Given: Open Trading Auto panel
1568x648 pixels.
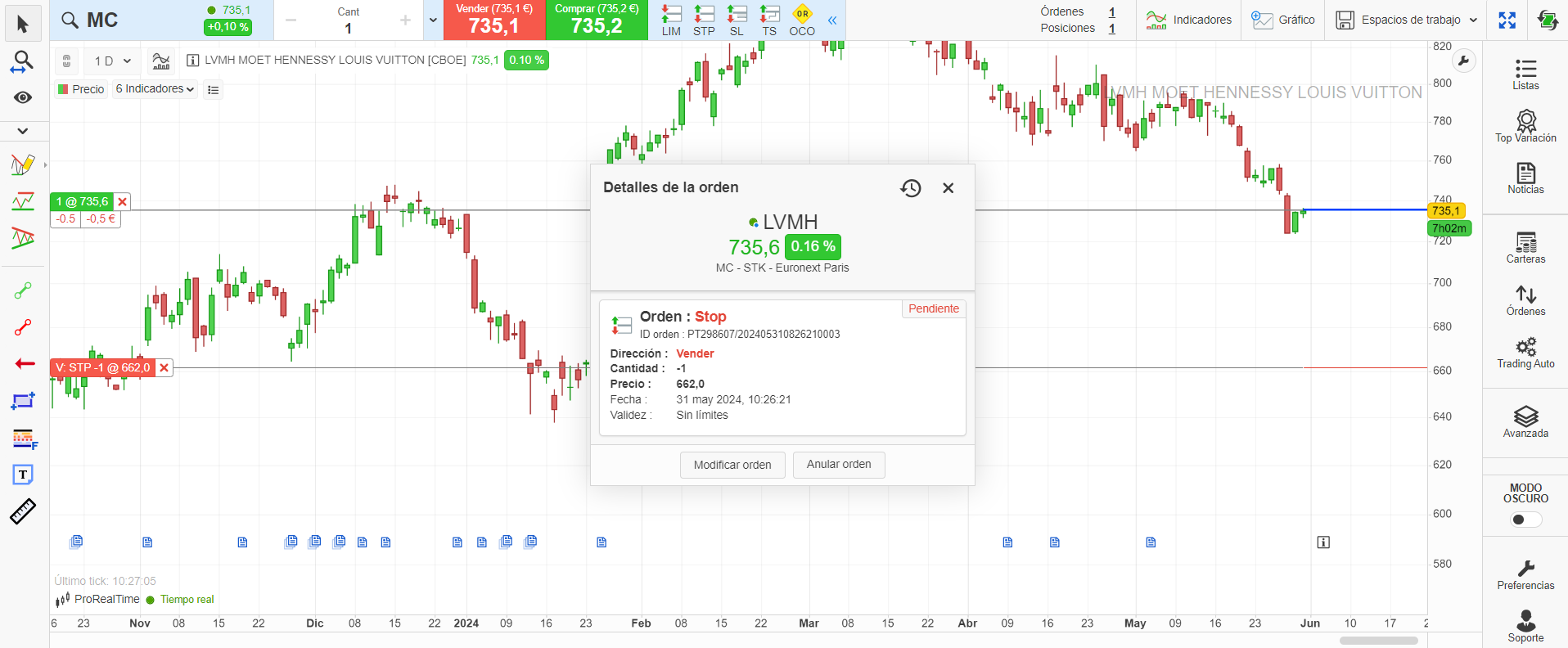Looking at the screenshot, I should pos(1525,353).
